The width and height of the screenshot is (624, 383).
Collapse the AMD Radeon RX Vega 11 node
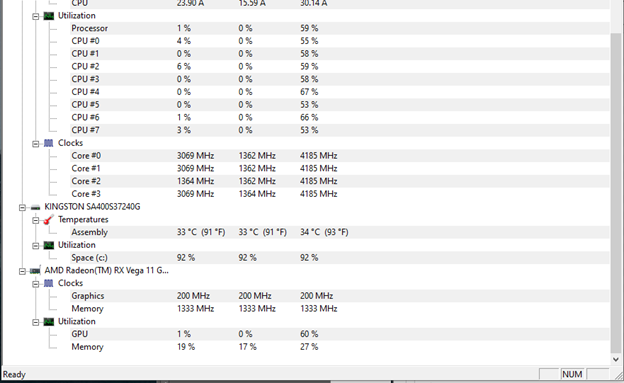point(22,271)
